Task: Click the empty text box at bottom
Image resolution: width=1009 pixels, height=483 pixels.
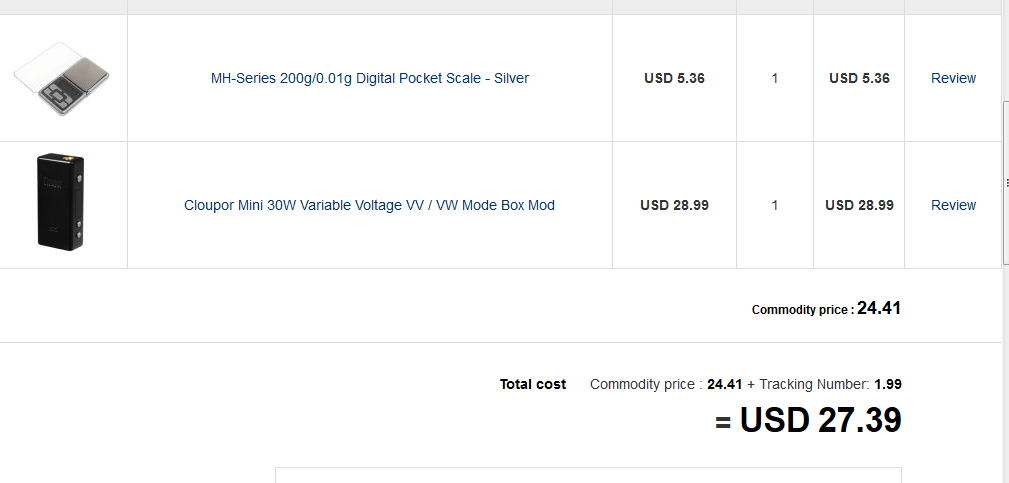Action: point(588,475)
